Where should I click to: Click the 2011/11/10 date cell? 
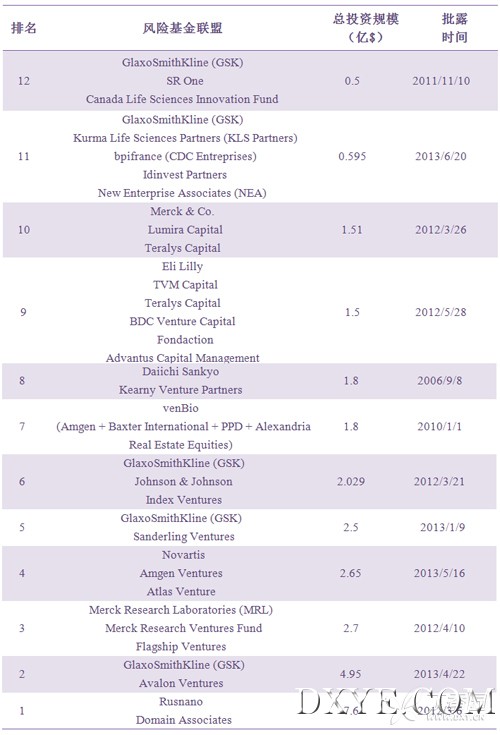[441, 81]
